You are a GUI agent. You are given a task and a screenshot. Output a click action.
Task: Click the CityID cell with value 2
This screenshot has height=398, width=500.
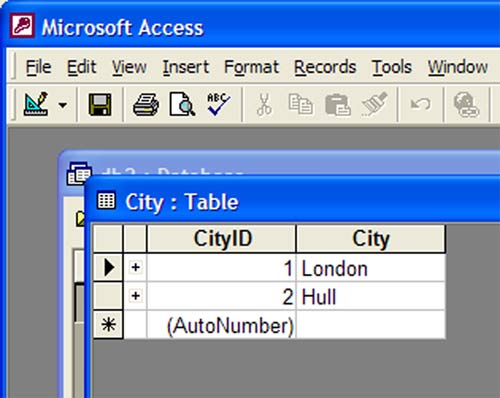coord(221,296)
